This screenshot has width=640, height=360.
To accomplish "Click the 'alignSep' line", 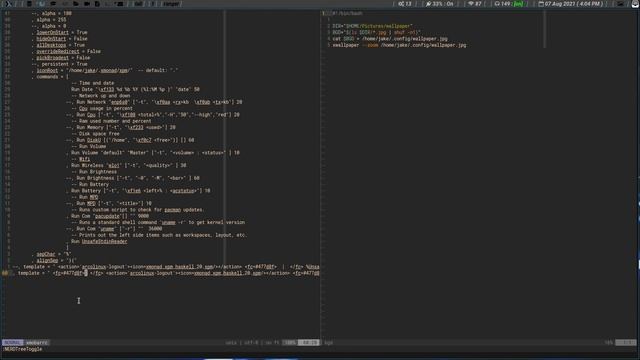I will point(54,260).
